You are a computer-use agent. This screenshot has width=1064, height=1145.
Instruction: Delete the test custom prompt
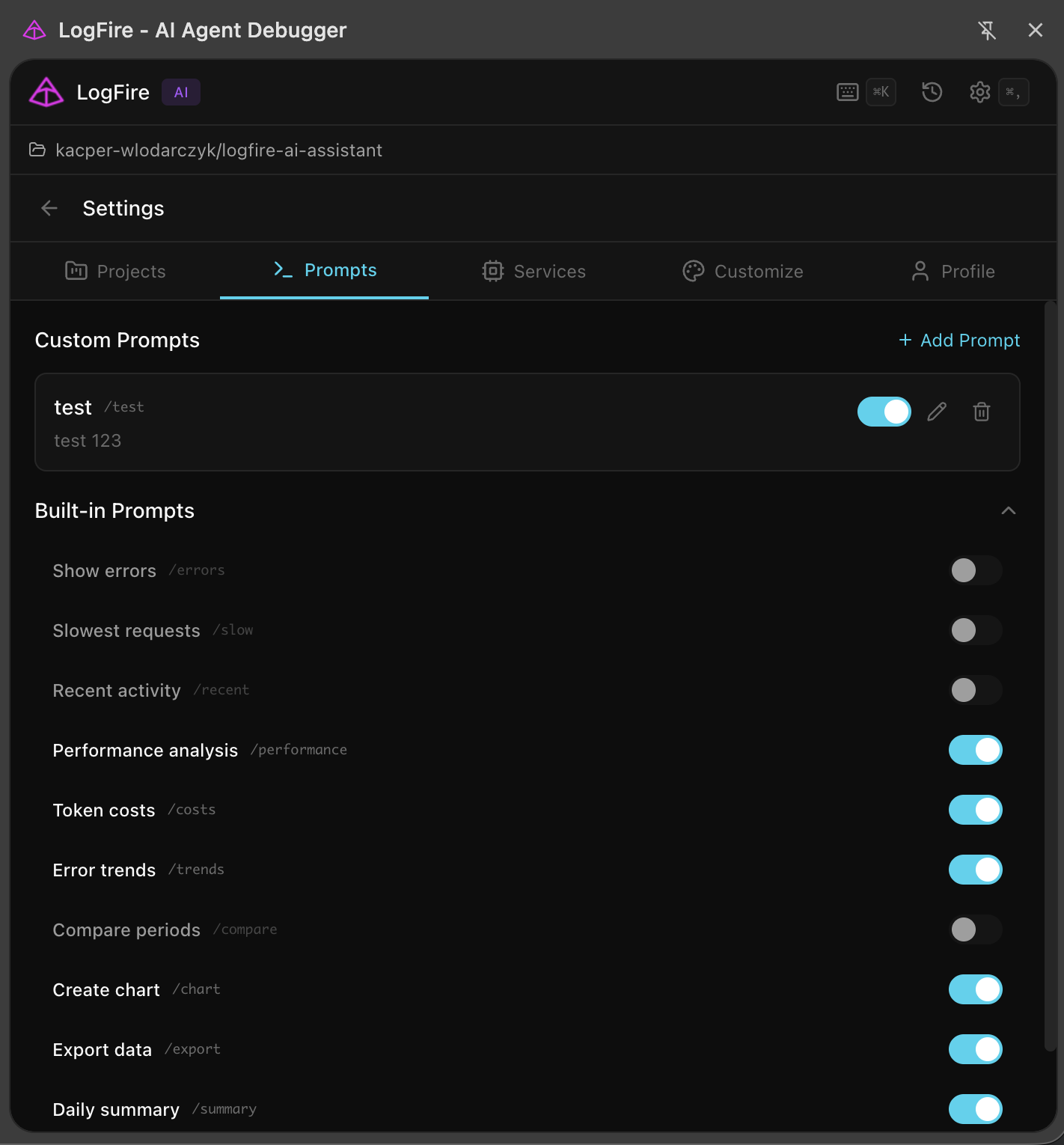pyautogui.click(x=982, y=412)
